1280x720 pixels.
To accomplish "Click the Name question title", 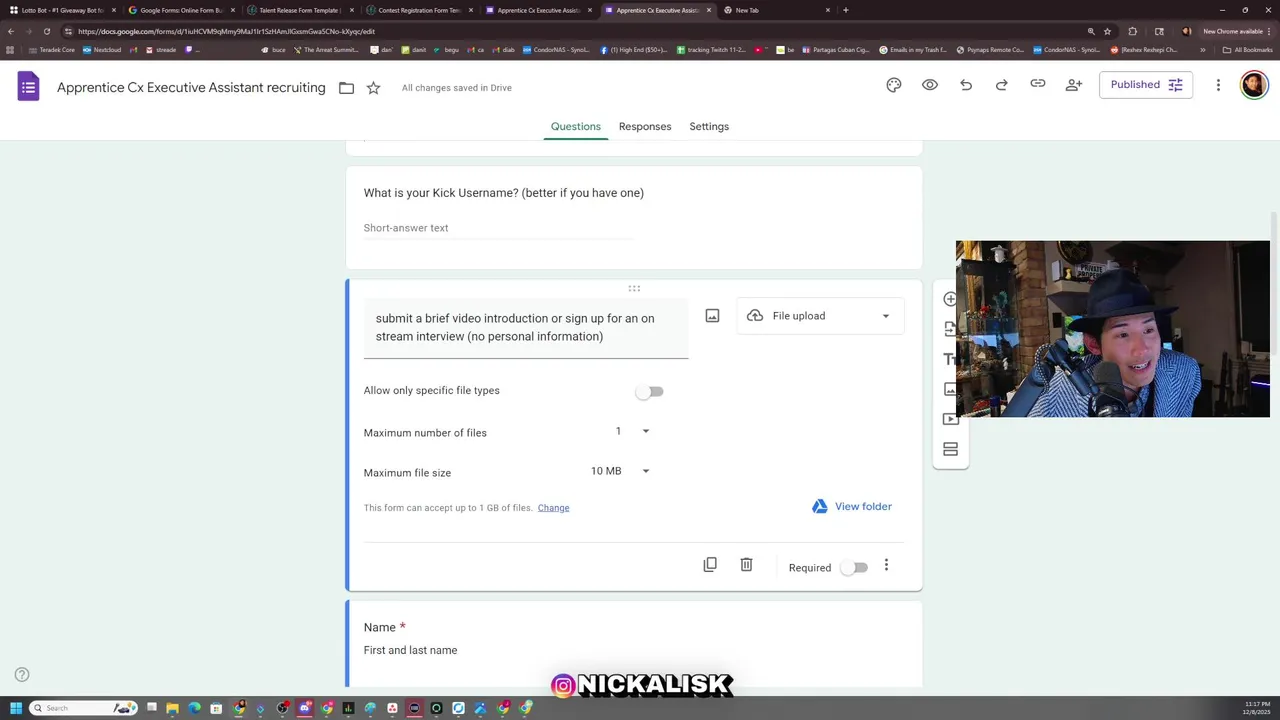I will pos(380,627).
